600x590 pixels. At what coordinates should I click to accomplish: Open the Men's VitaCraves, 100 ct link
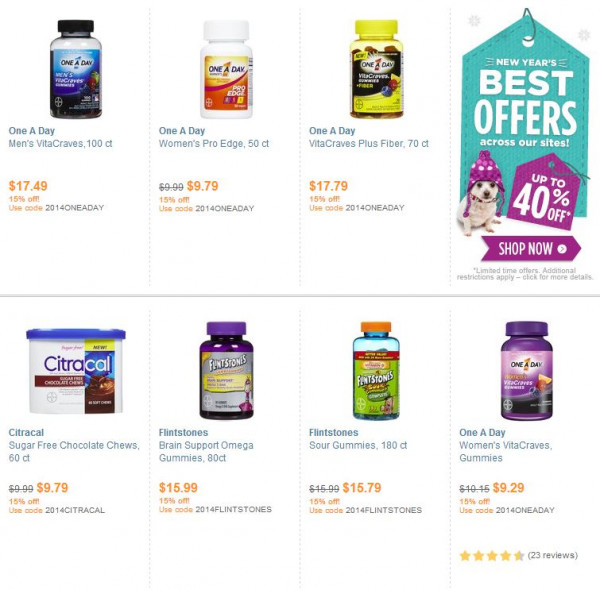pyautogui.click(x=60, y=143)
